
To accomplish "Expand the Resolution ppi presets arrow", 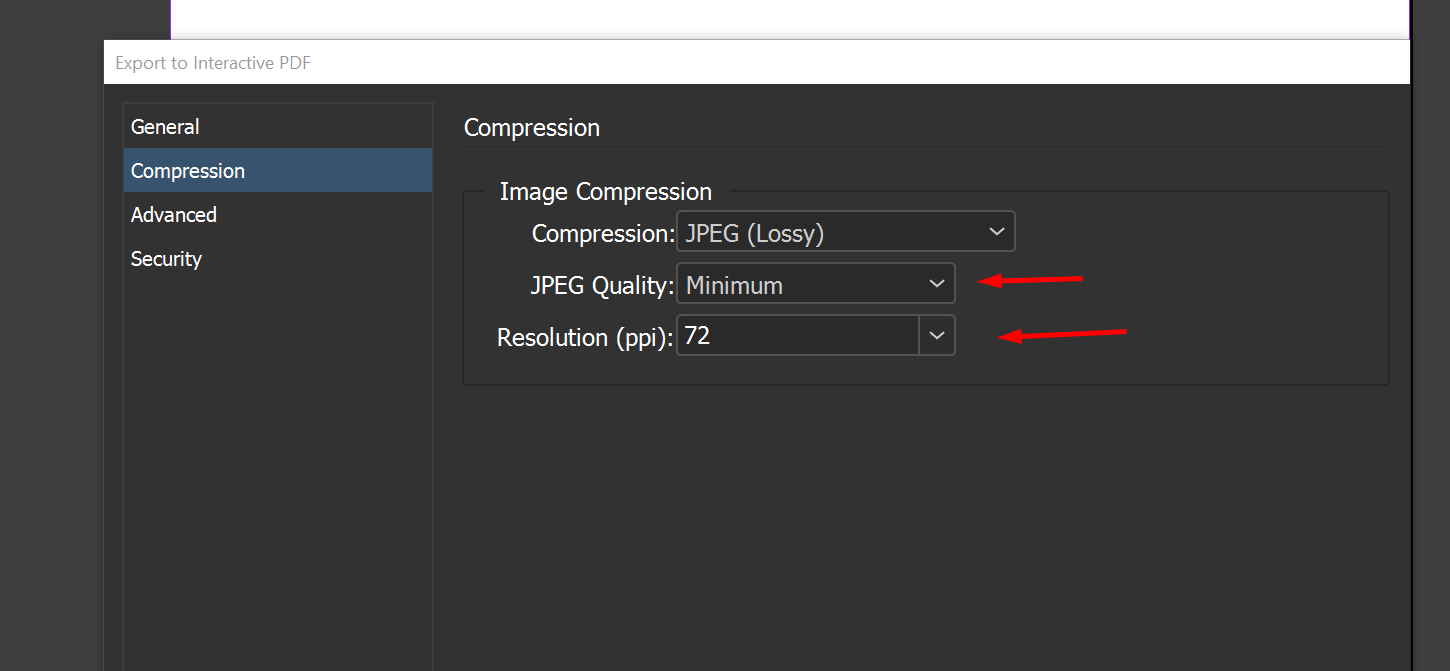I will pos(937,336).
